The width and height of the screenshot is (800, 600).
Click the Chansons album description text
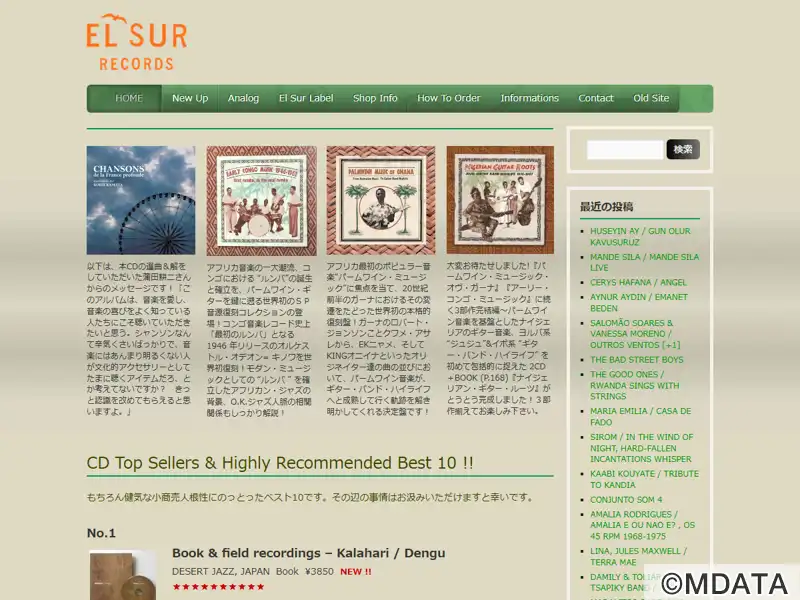[x=139, y=339]
